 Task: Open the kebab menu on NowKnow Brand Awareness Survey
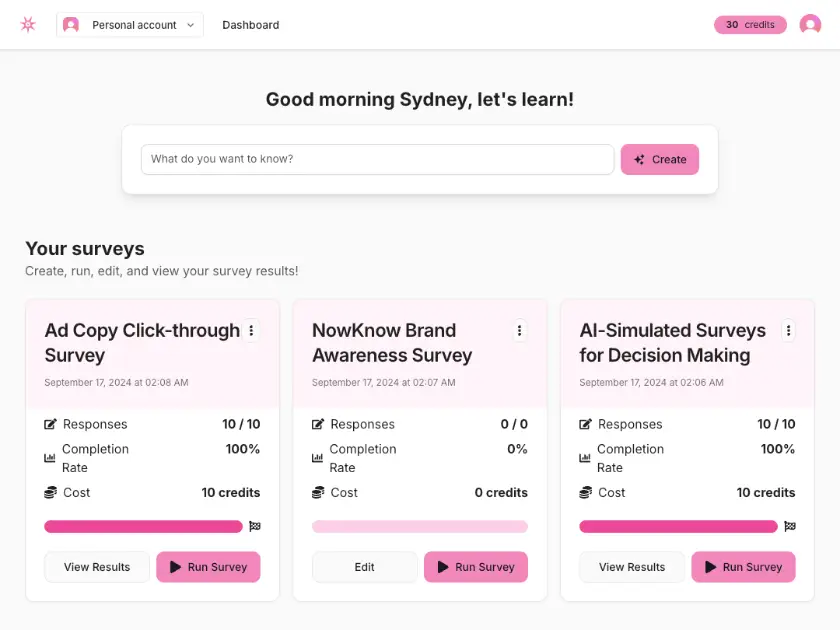pyautogui.click(x=519, y=330)
